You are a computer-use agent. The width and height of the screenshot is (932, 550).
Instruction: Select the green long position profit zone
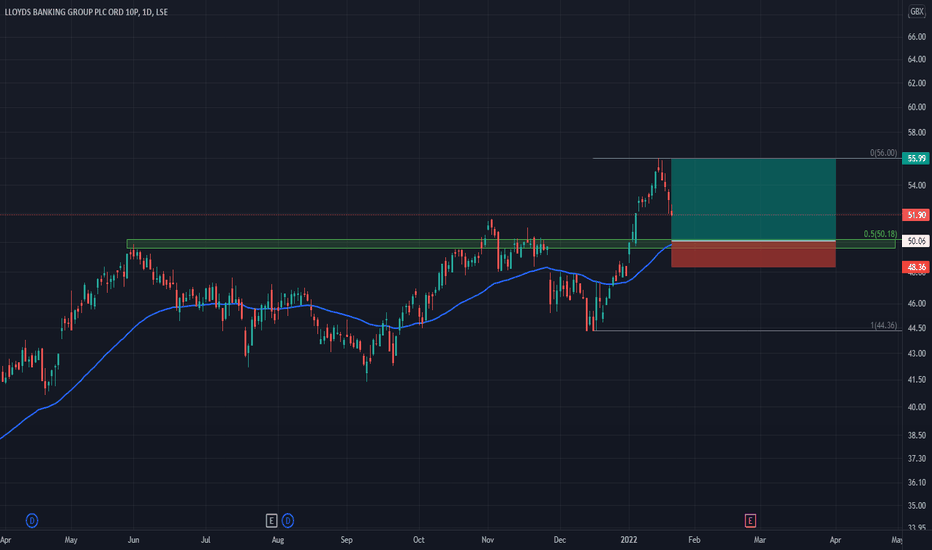click(x=753, y=199)
